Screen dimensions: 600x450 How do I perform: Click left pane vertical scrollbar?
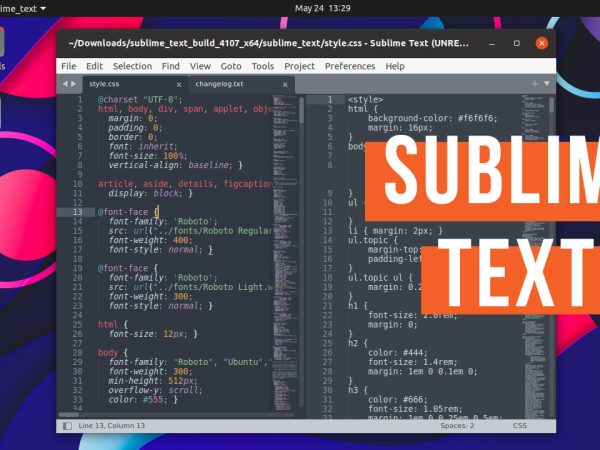[302, 110]
